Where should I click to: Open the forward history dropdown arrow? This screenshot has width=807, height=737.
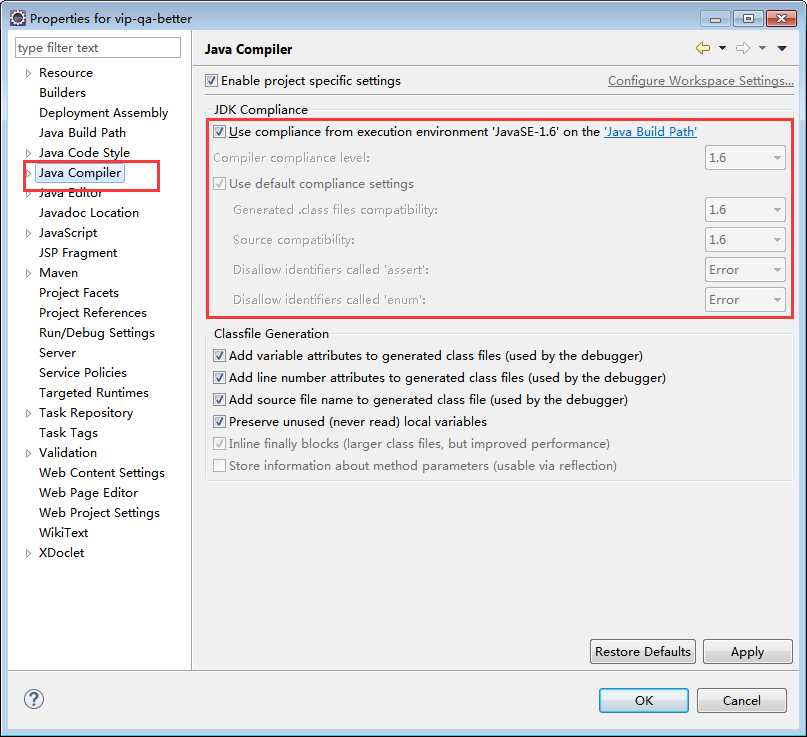pos(762,48)
